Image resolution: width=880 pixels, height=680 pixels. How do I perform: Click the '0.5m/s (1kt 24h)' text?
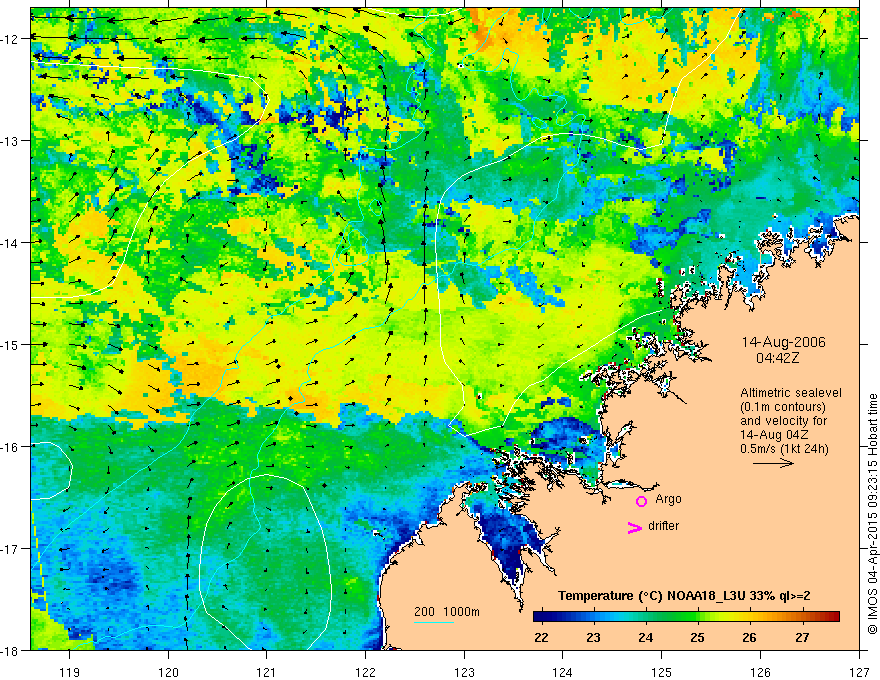(784, 449)
